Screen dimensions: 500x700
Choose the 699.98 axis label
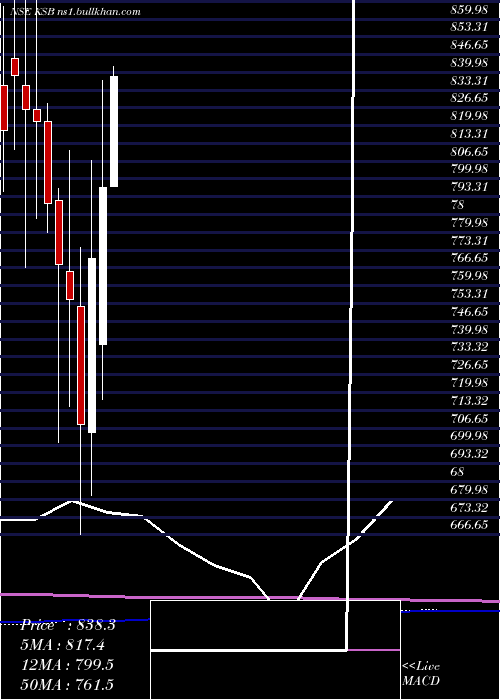click(469, 436)
